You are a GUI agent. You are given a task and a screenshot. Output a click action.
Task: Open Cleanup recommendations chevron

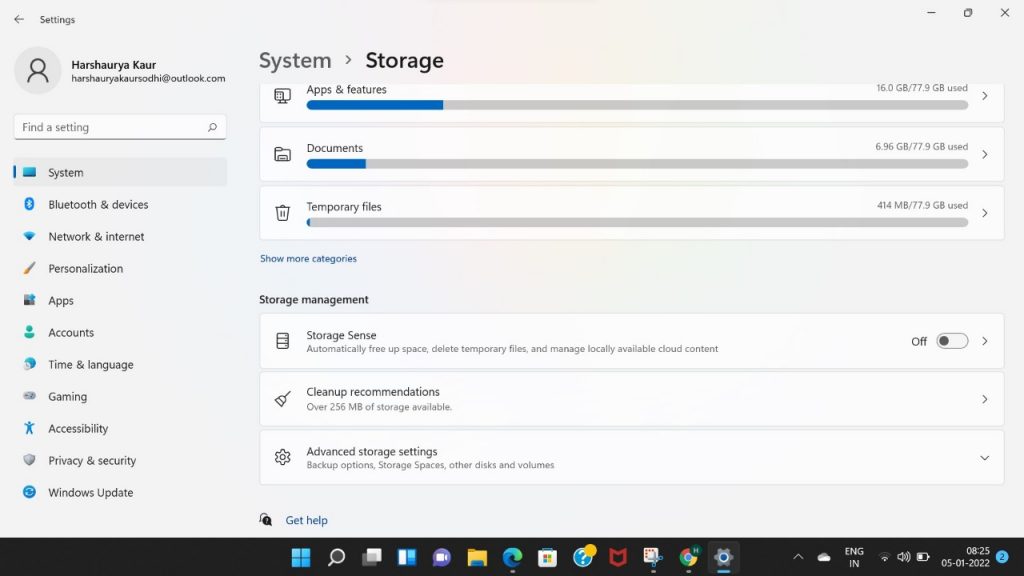984,399
